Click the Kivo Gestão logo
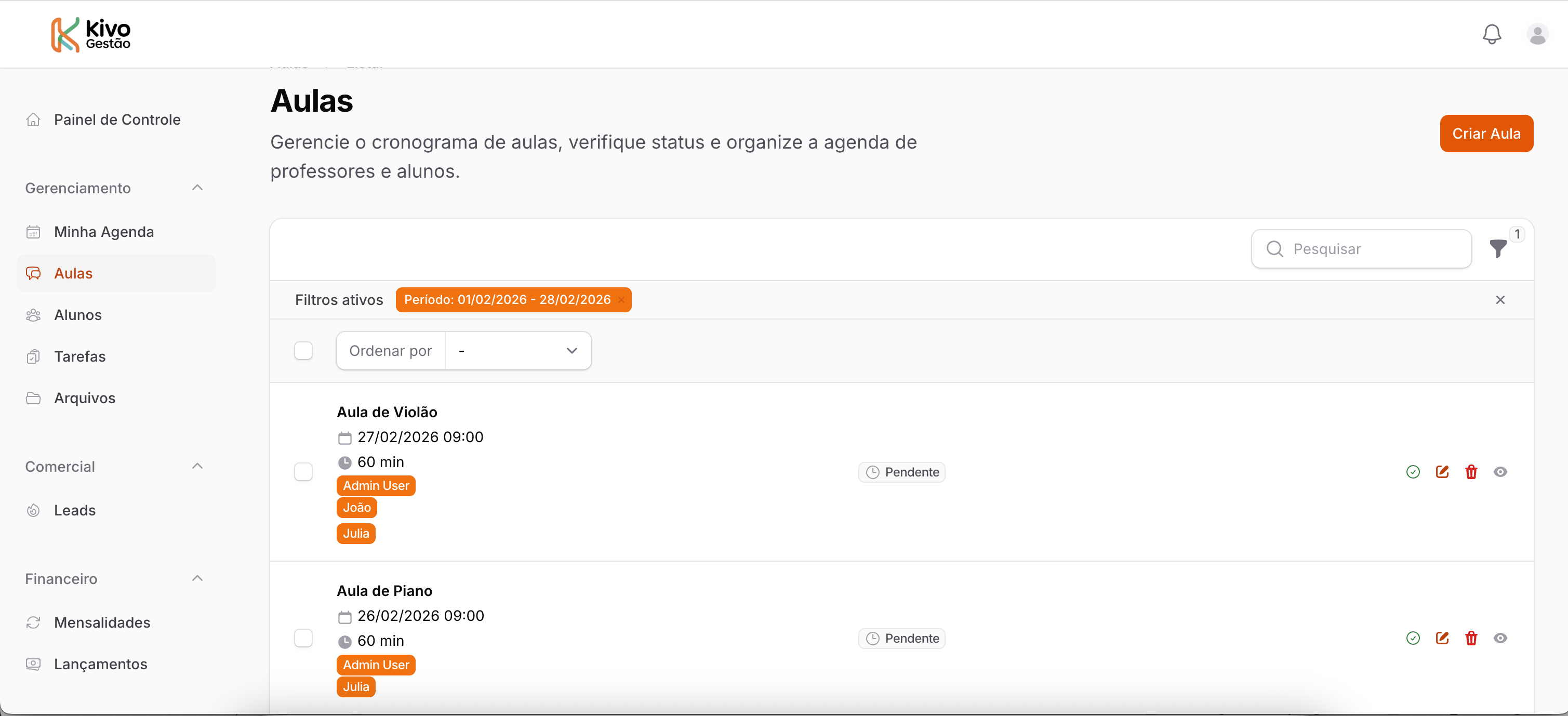Viewport: 1568px width, 716px height. 91,34
